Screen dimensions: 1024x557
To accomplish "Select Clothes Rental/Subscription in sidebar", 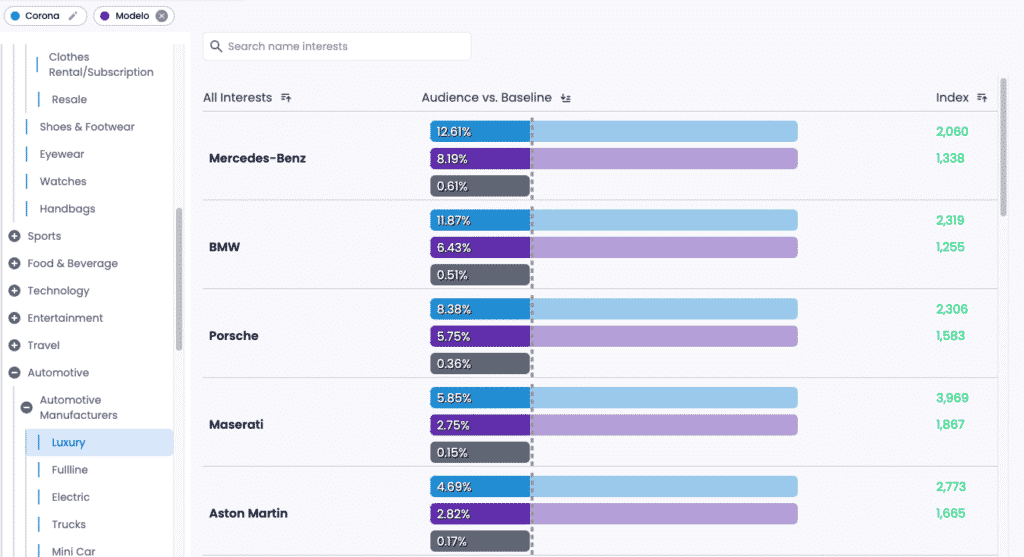I will pos(101,65).
